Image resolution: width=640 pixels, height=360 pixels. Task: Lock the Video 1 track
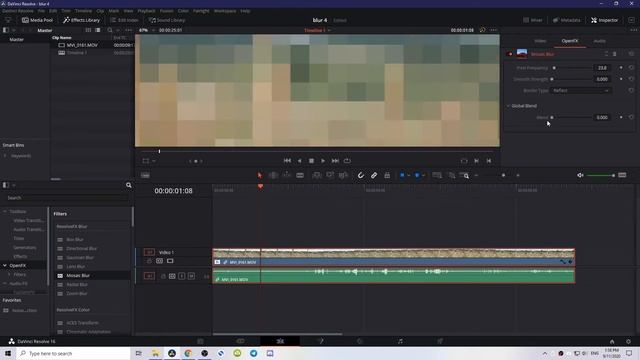click(149, 261)
